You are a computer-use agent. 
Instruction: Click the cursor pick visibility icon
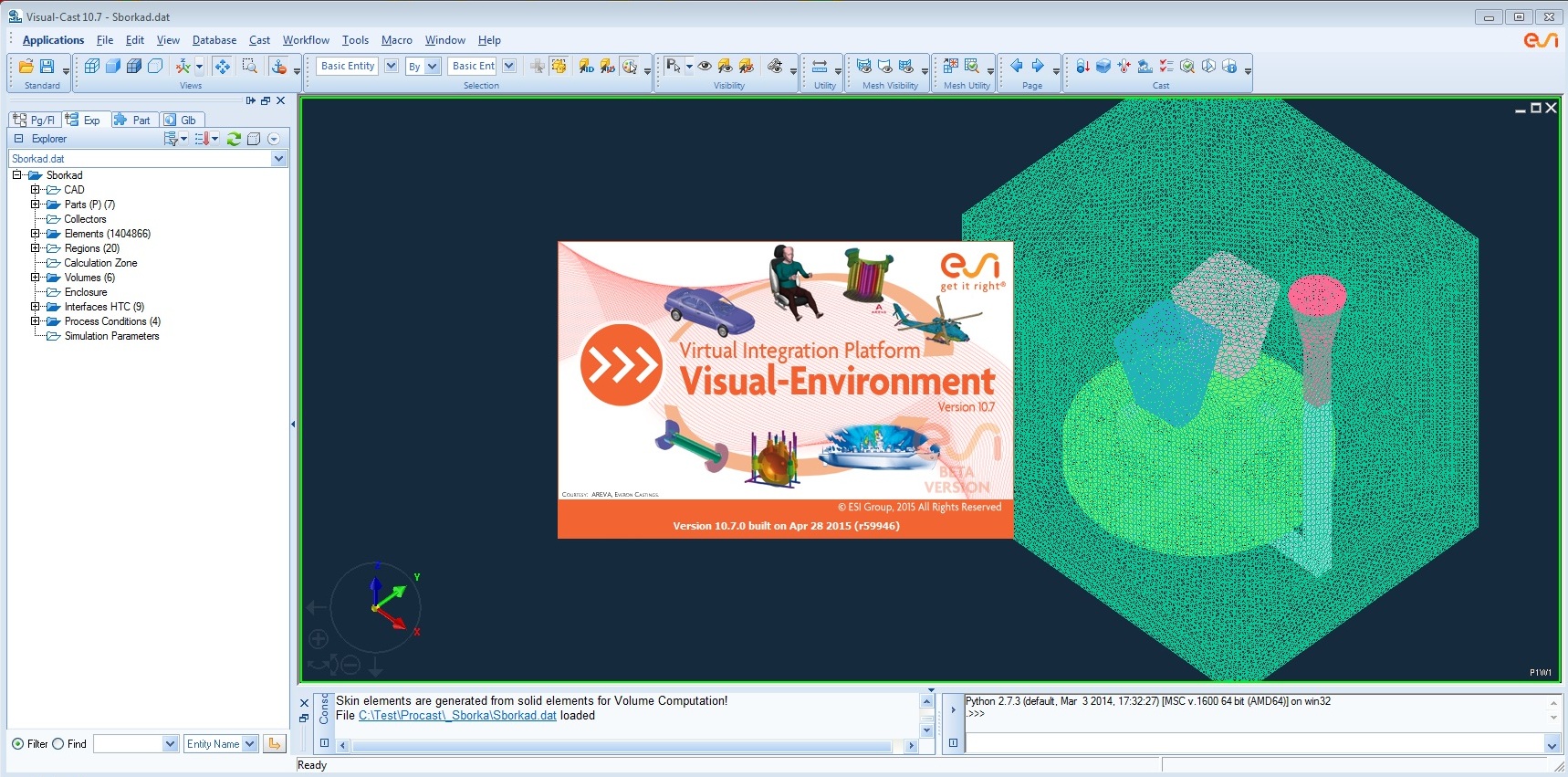click(x=674, y=66)
